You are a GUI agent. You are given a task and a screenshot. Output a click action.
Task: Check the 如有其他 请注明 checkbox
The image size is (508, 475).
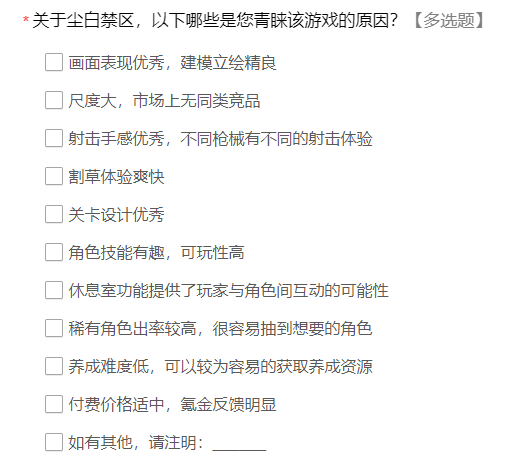click(x=54, y=442)
